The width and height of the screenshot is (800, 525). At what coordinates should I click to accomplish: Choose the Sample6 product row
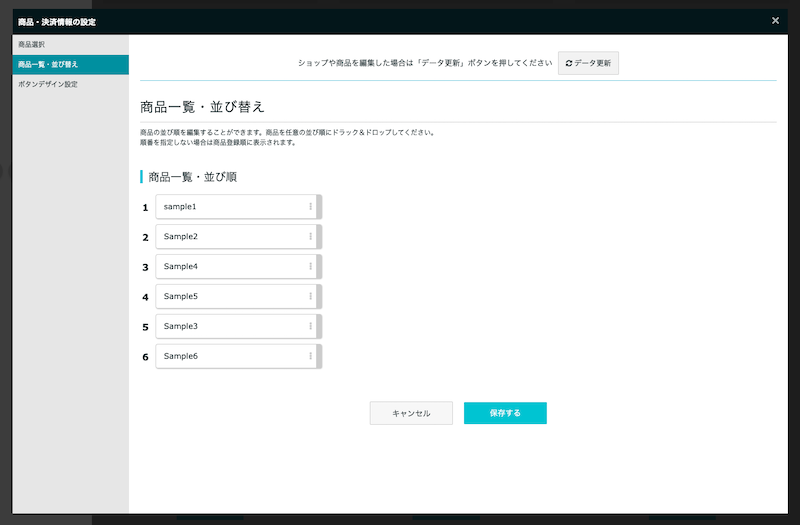(230, 357)
